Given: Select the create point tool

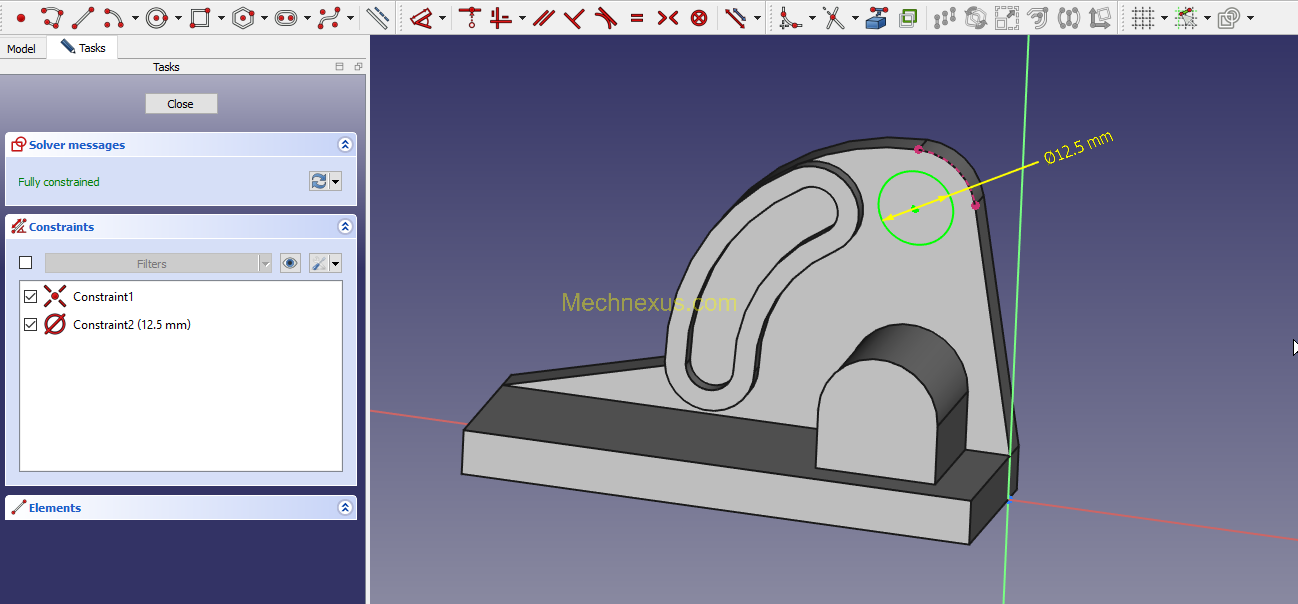Looking at the screenshot, I should coord(21,17).
